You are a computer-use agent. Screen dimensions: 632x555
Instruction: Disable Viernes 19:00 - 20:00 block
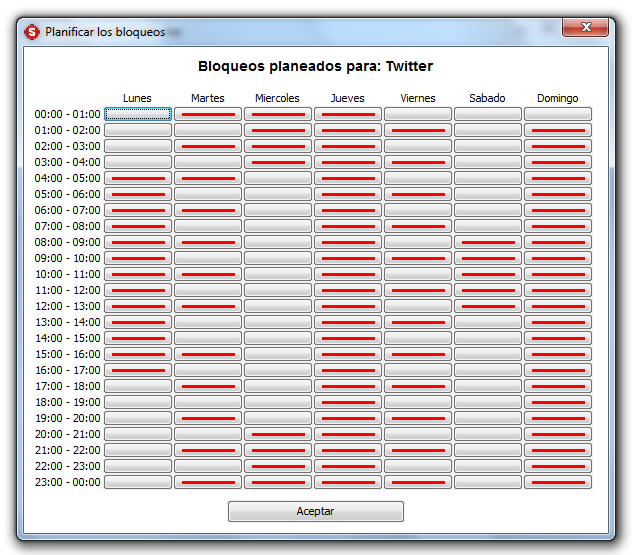point(418,418)
